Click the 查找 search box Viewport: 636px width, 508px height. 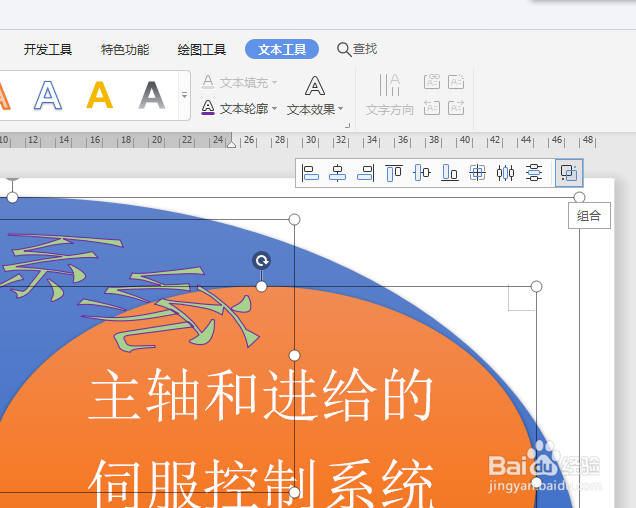click(x=357, y=49)
